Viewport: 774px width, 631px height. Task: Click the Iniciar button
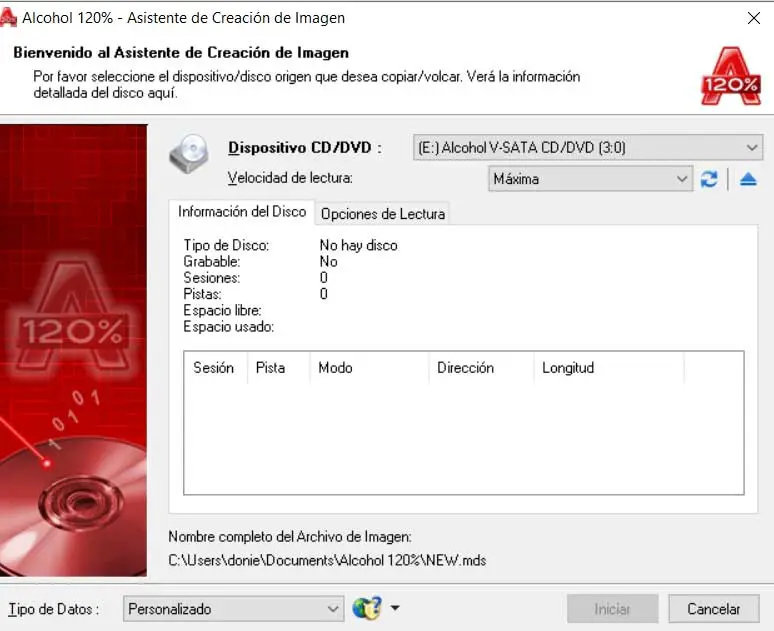click(612, 609)
